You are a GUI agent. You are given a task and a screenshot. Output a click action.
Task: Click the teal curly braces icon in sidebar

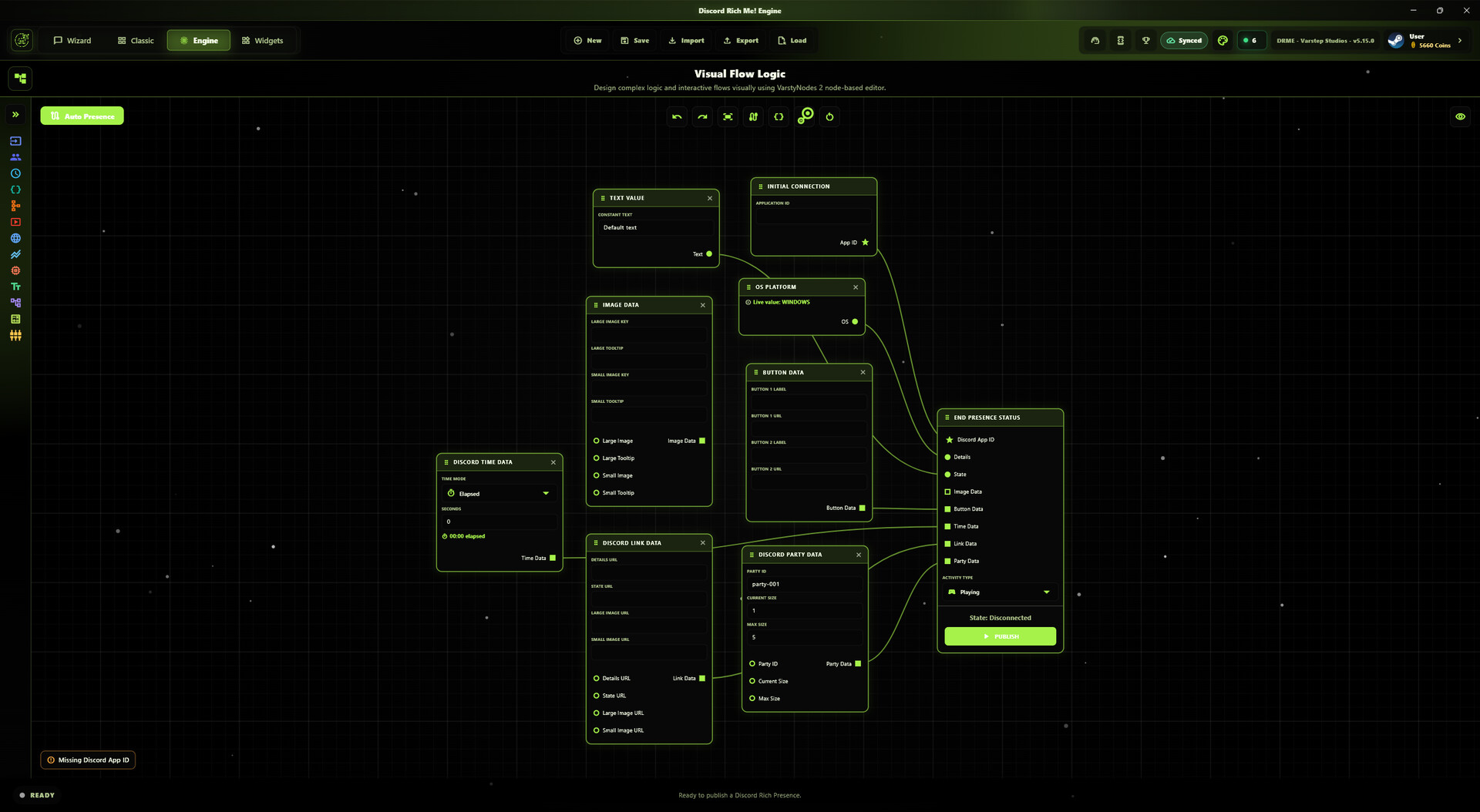15,190
